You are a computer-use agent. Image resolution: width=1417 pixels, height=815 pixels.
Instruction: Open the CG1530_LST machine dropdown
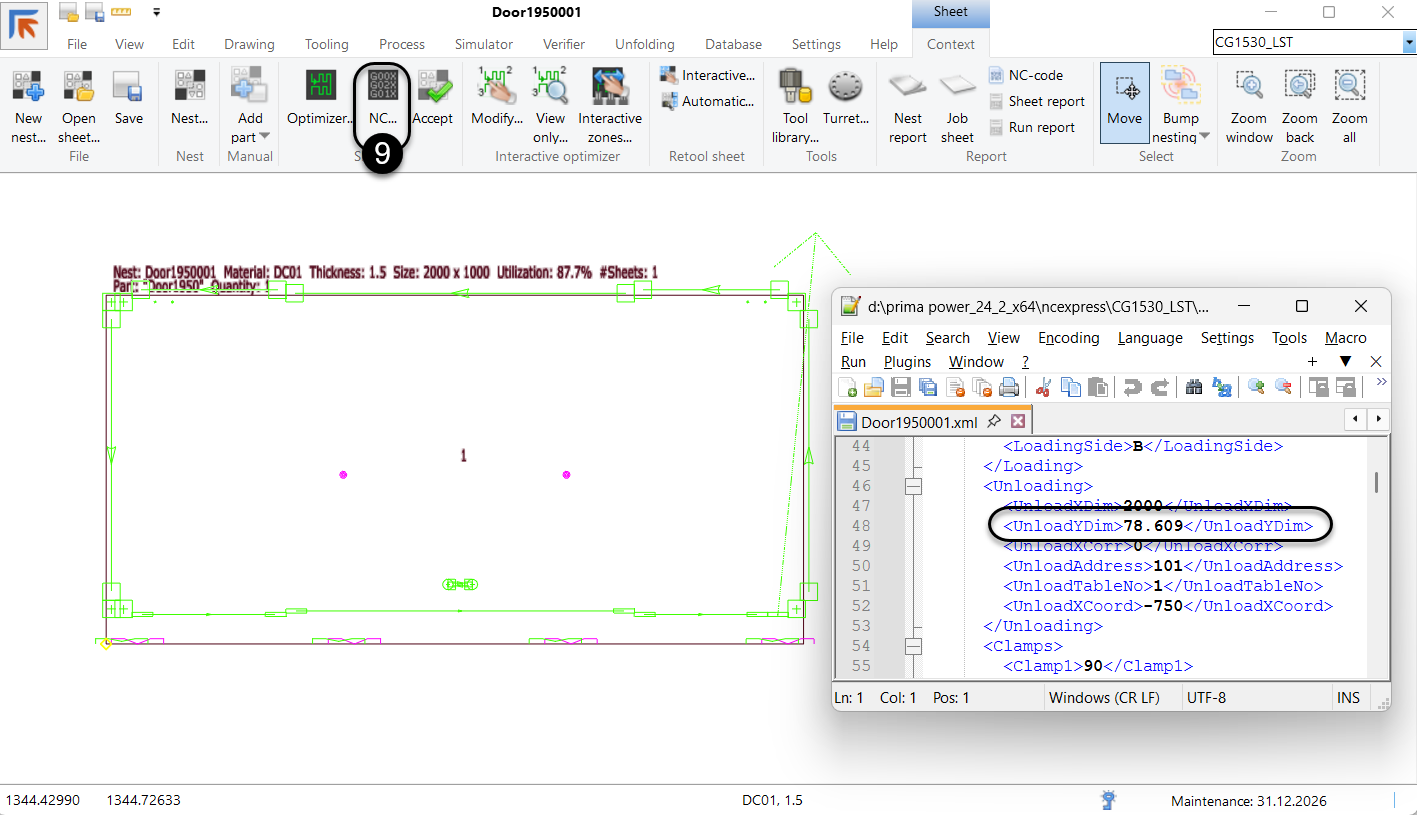pyautogui.click(x=1409, y=43)
